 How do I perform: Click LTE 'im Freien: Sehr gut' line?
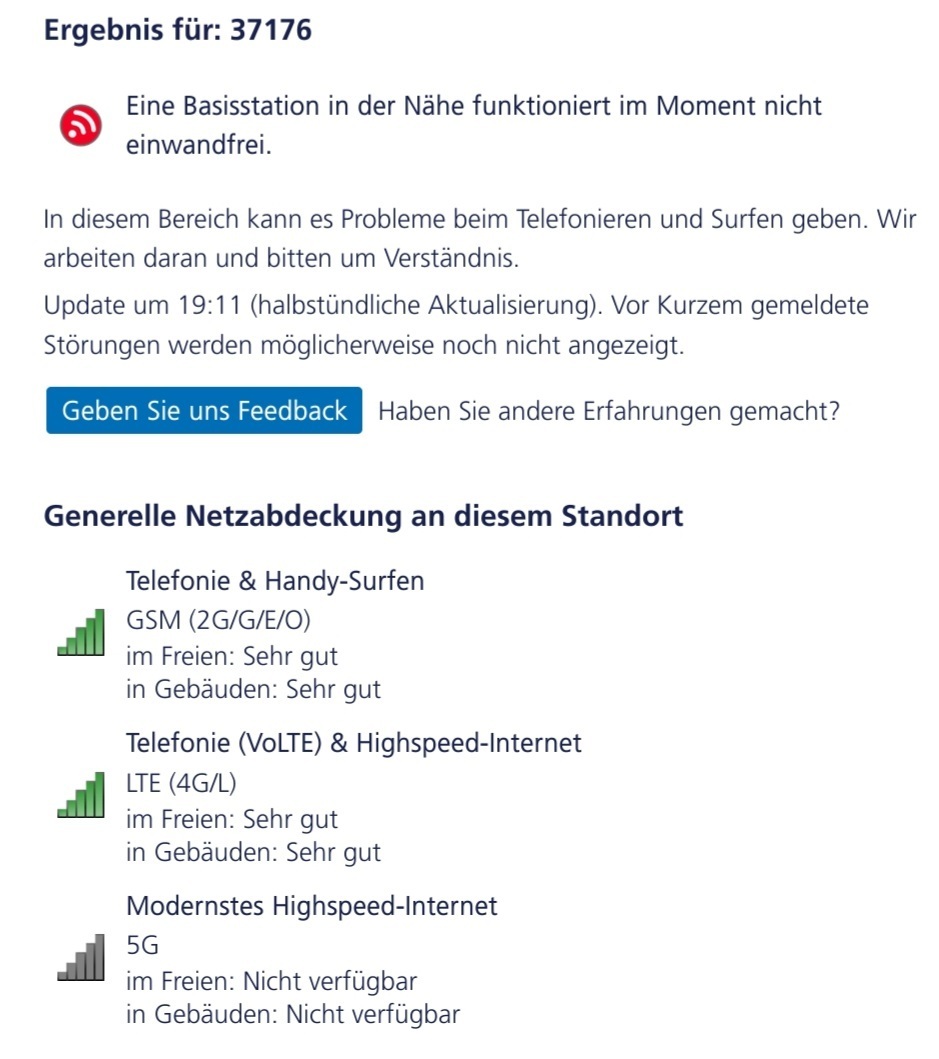pos(232,819)
